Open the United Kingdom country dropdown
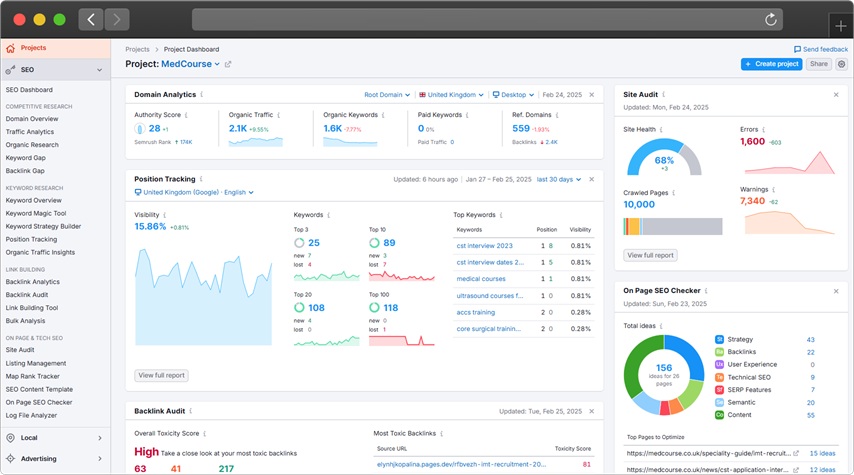The width and height of the screenshot is (854, 475). point(451,95)
